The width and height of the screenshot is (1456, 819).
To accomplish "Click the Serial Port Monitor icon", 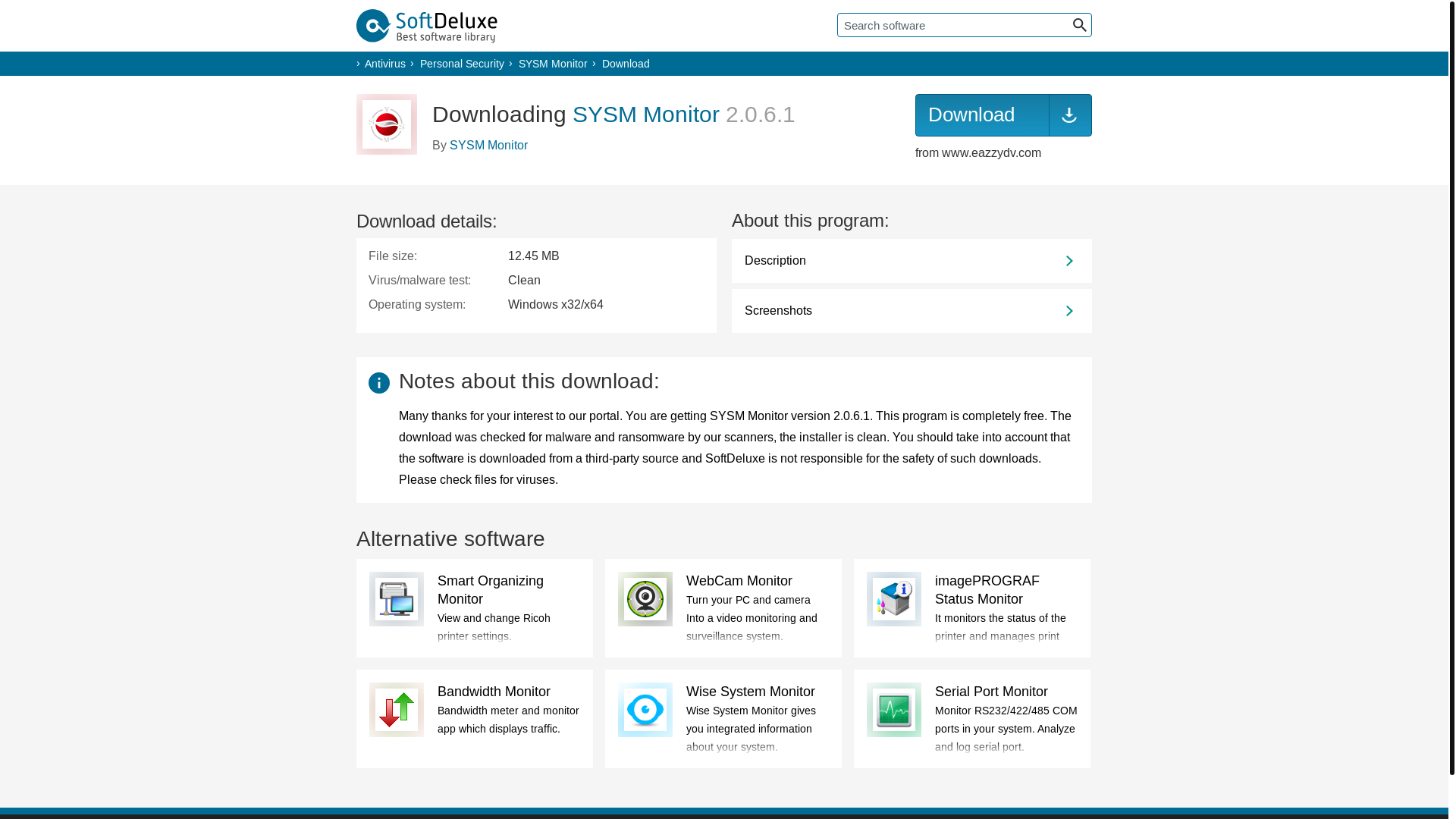I will tap(894, 710).
